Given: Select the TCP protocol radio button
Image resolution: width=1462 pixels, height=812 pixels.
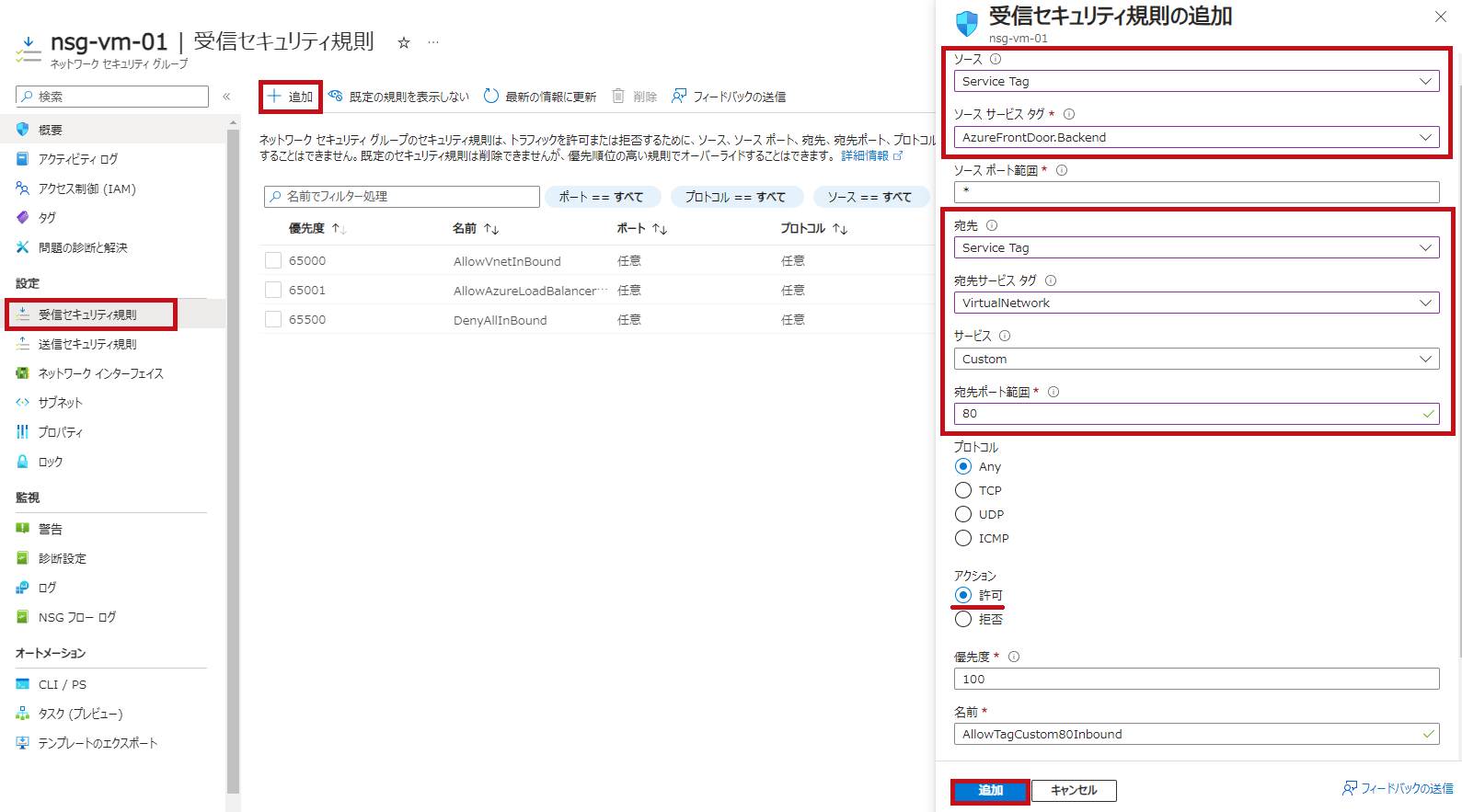Looking at the screenshot, I should (x=963, y=490).
